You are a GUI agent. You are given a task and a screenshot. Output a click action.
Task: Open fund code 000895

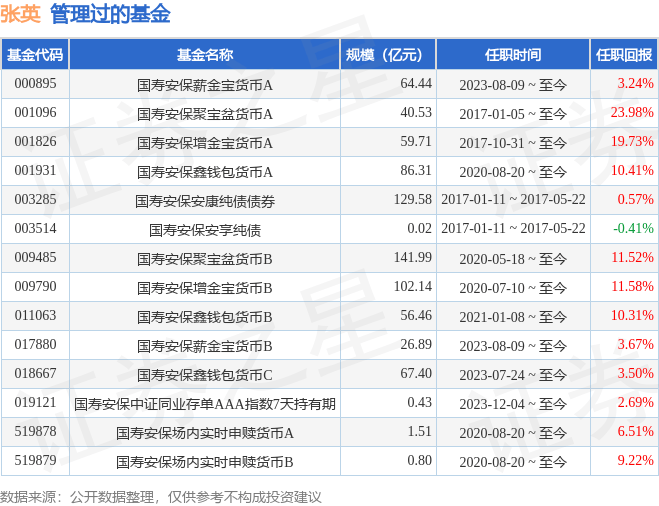coord(35,84)
